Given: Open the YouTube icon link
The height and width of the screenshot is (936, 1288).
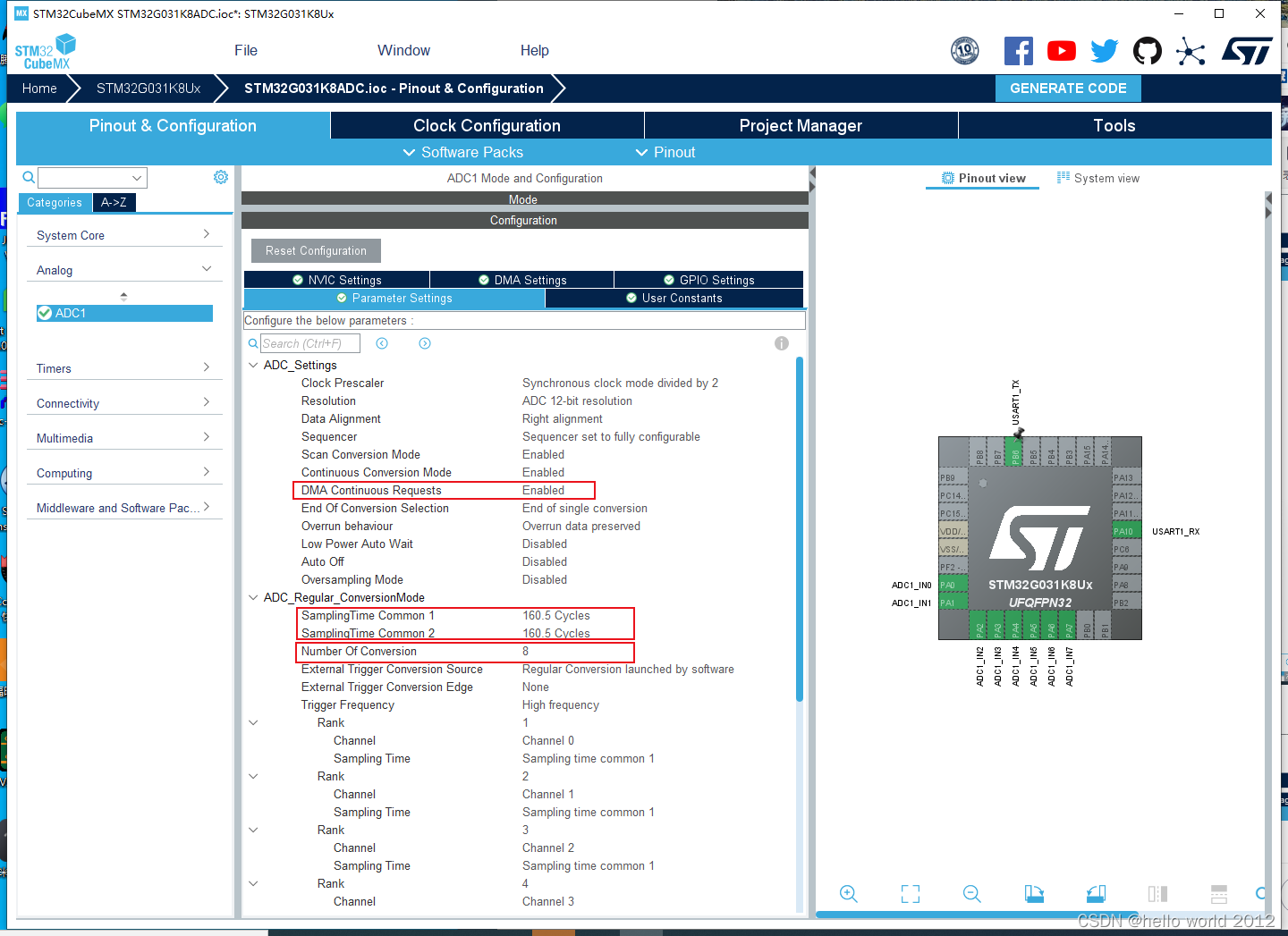Looking at the screenshot, I should tap(1062, 51).
